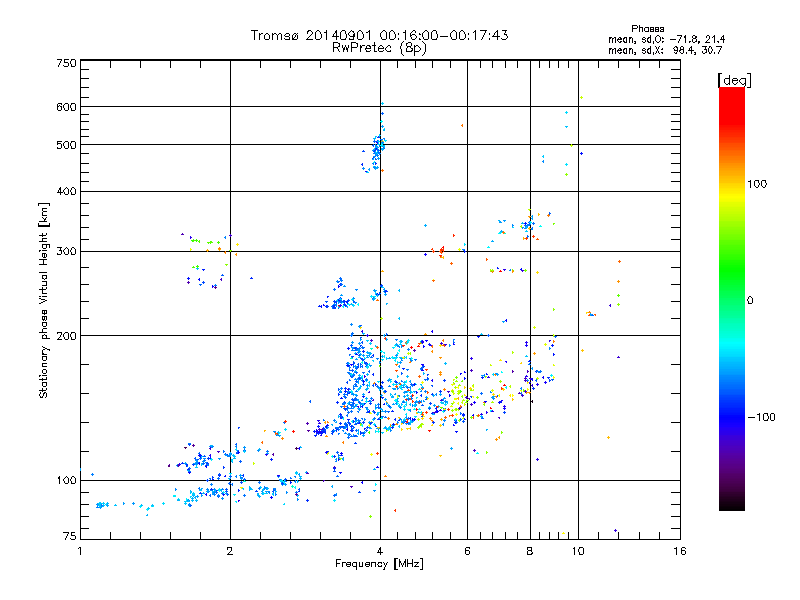Screen dimensions: 800x600
Task: Select the 'RwPretec (8p)' subtitle text
Action: click(x=379, y=48)
